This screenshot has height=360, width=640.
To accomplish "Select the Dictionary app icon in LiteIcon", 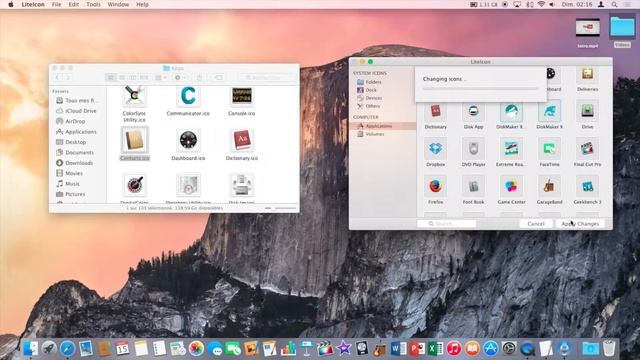I will pyautogui.click(x=436, y=111).
